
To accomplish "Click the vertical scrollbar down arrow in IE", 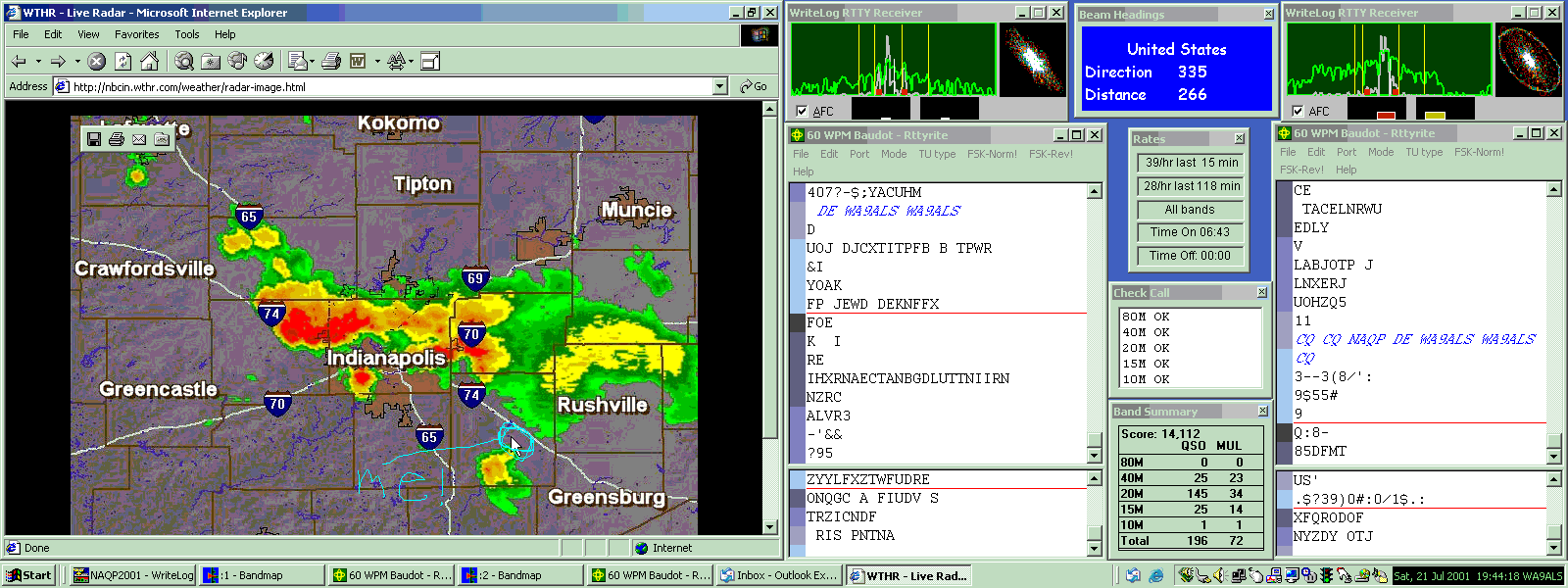I will click(x=769, y=527).
